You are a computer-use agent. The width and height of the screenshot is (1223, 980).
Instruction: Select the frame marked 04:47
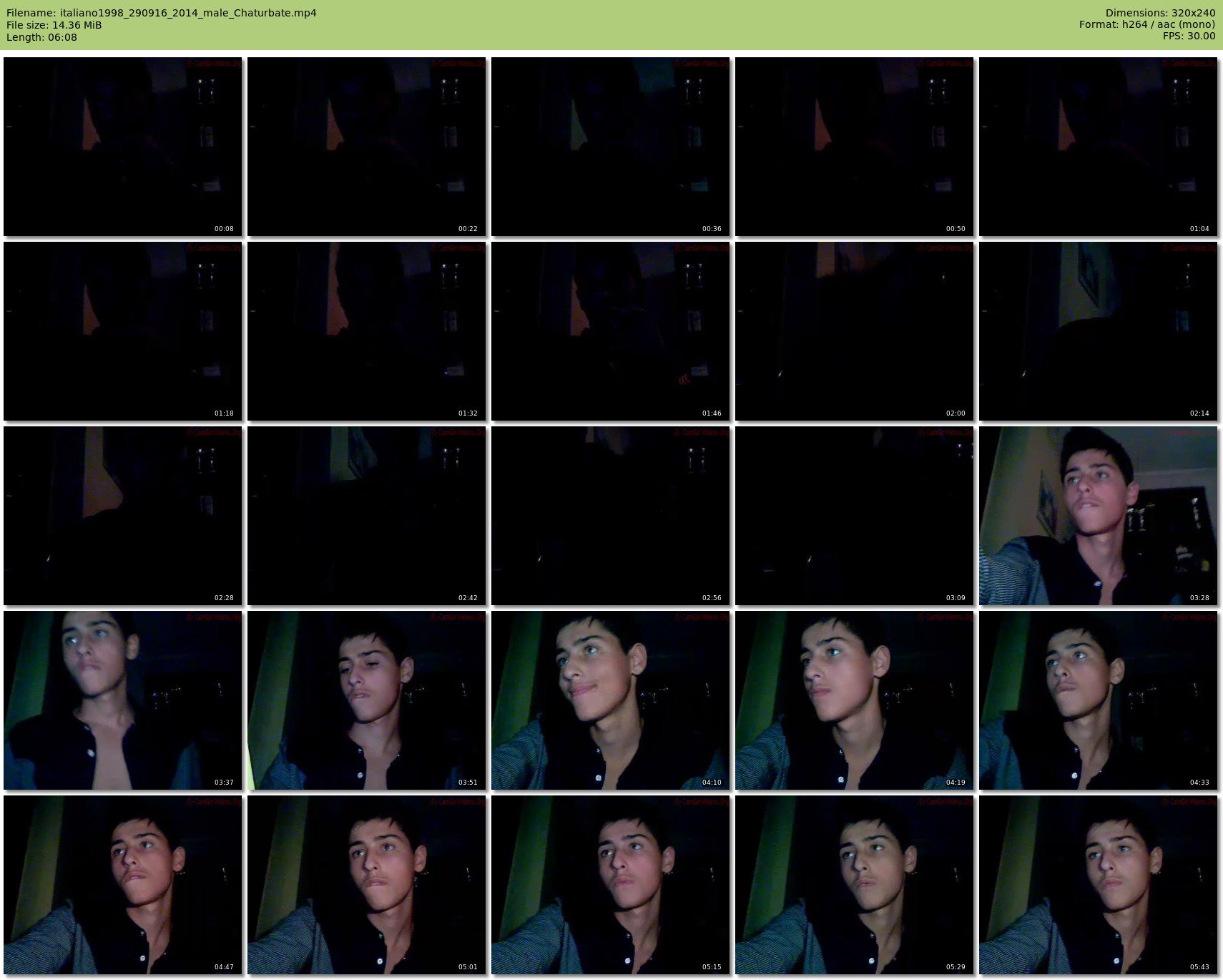tap(123, 885)
